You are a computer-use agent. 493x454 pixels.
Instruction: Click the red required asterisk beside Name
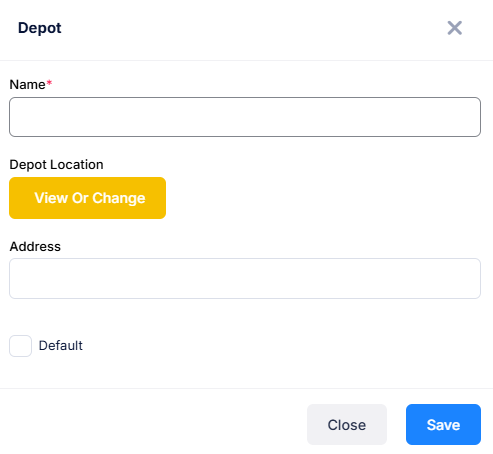pyautogui.click(x=49, y=82)
